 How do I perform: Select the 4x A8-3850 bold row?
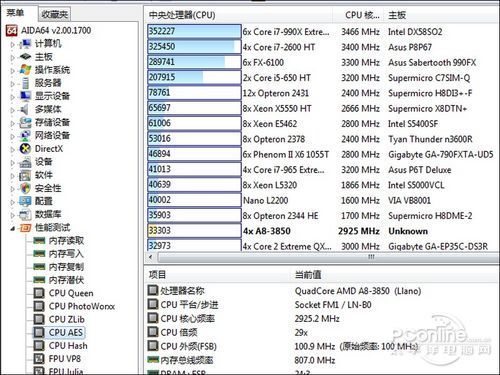pos(323,231)
